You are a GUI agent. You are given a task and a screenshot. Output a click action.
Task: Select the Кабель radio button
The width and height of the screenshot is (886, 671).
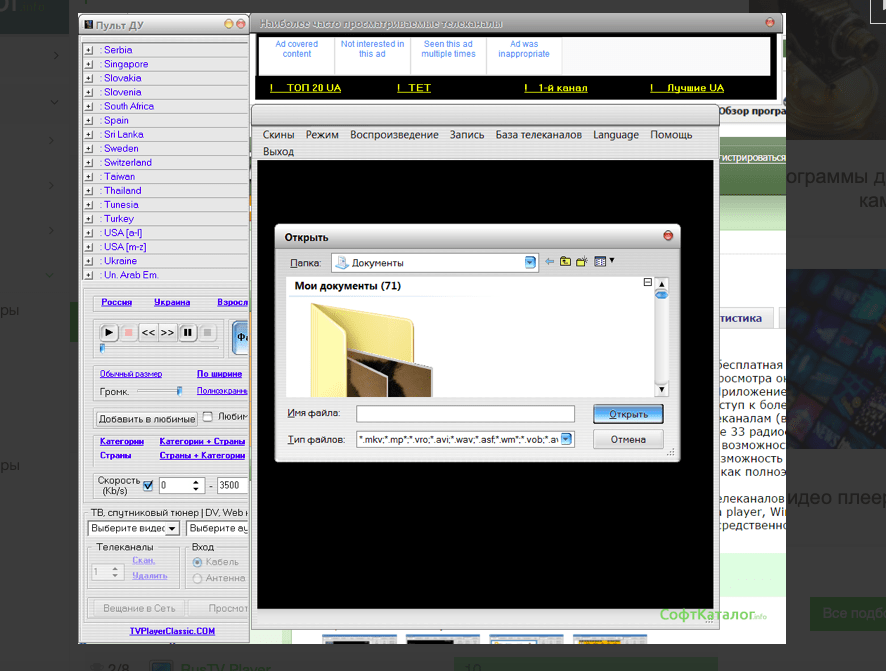[x=197, y=562]
